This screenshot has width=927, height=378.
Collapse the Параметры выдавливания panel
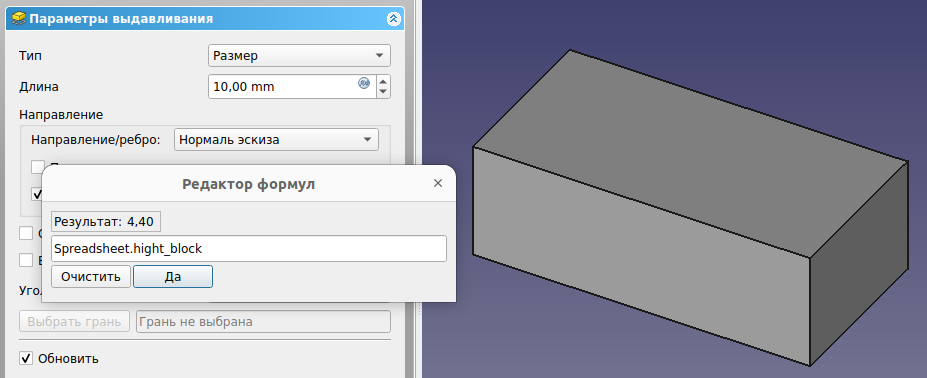pos(394,19)
